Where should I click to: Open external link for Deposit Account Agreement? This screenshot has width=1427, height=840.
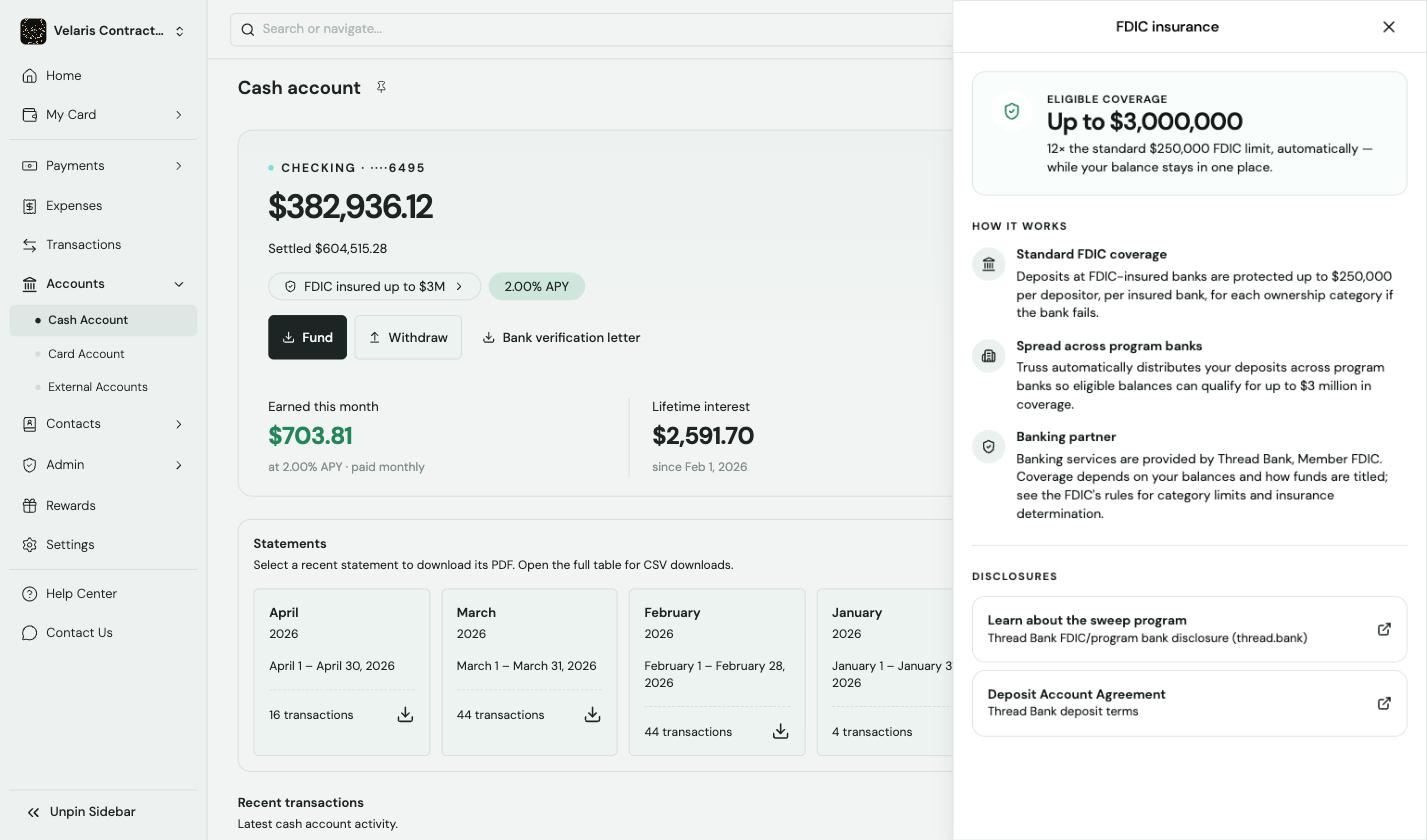(x=1384, y=703)
